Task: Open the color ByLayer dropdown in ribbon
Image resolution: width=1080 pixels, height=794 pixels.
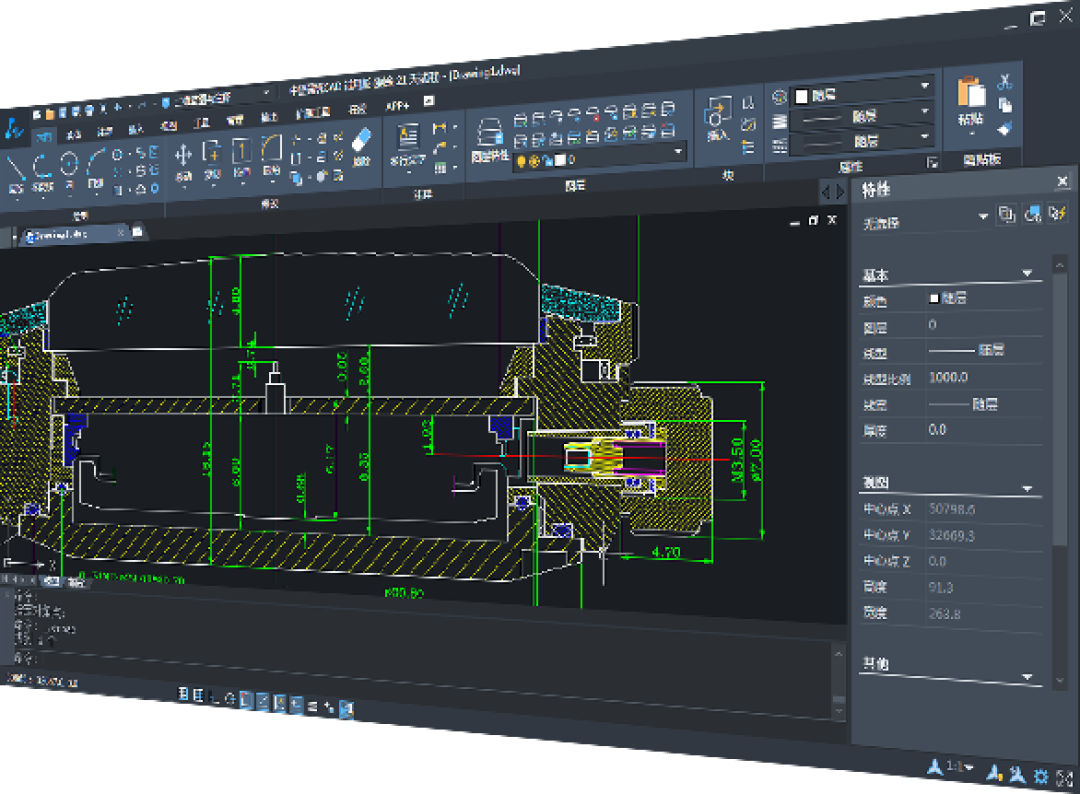Action: [x=924, y=86]
